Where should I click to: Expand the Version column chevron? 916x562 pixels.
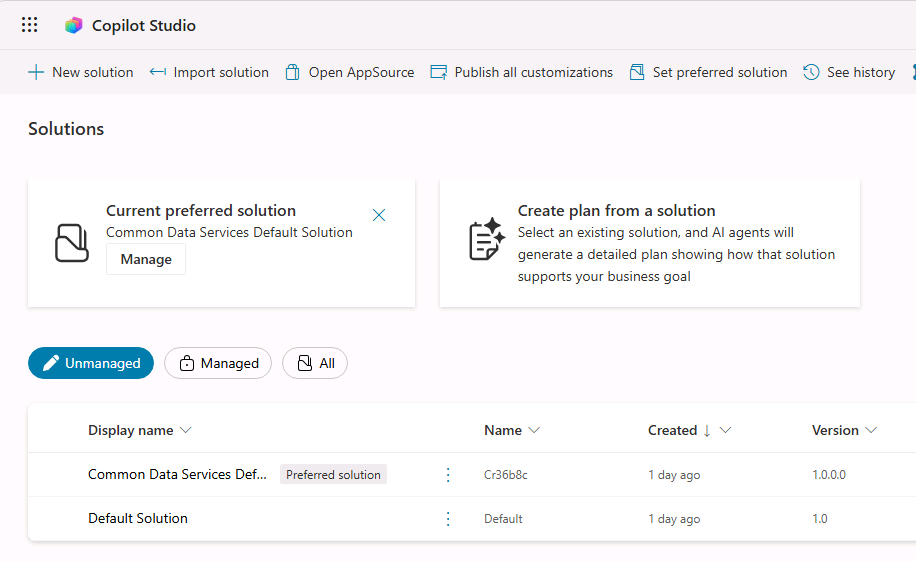[x=871, y=430]
